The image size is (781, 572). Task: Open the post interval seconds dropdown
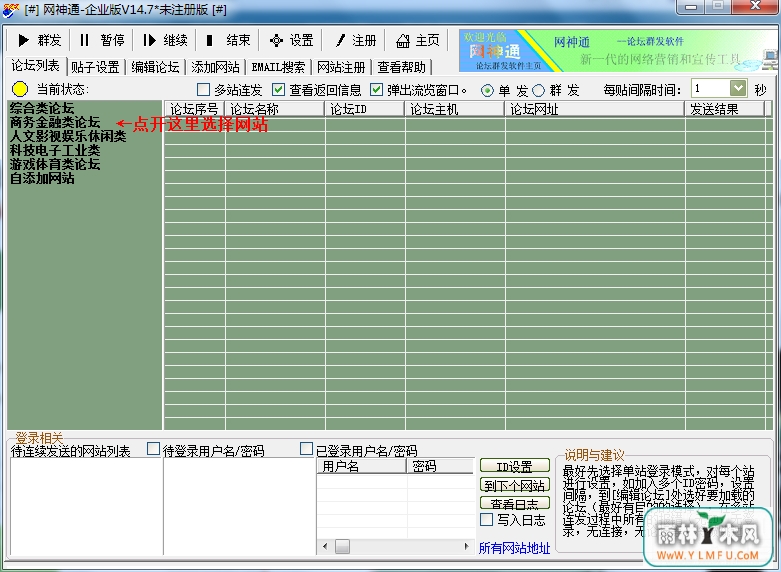738,89
